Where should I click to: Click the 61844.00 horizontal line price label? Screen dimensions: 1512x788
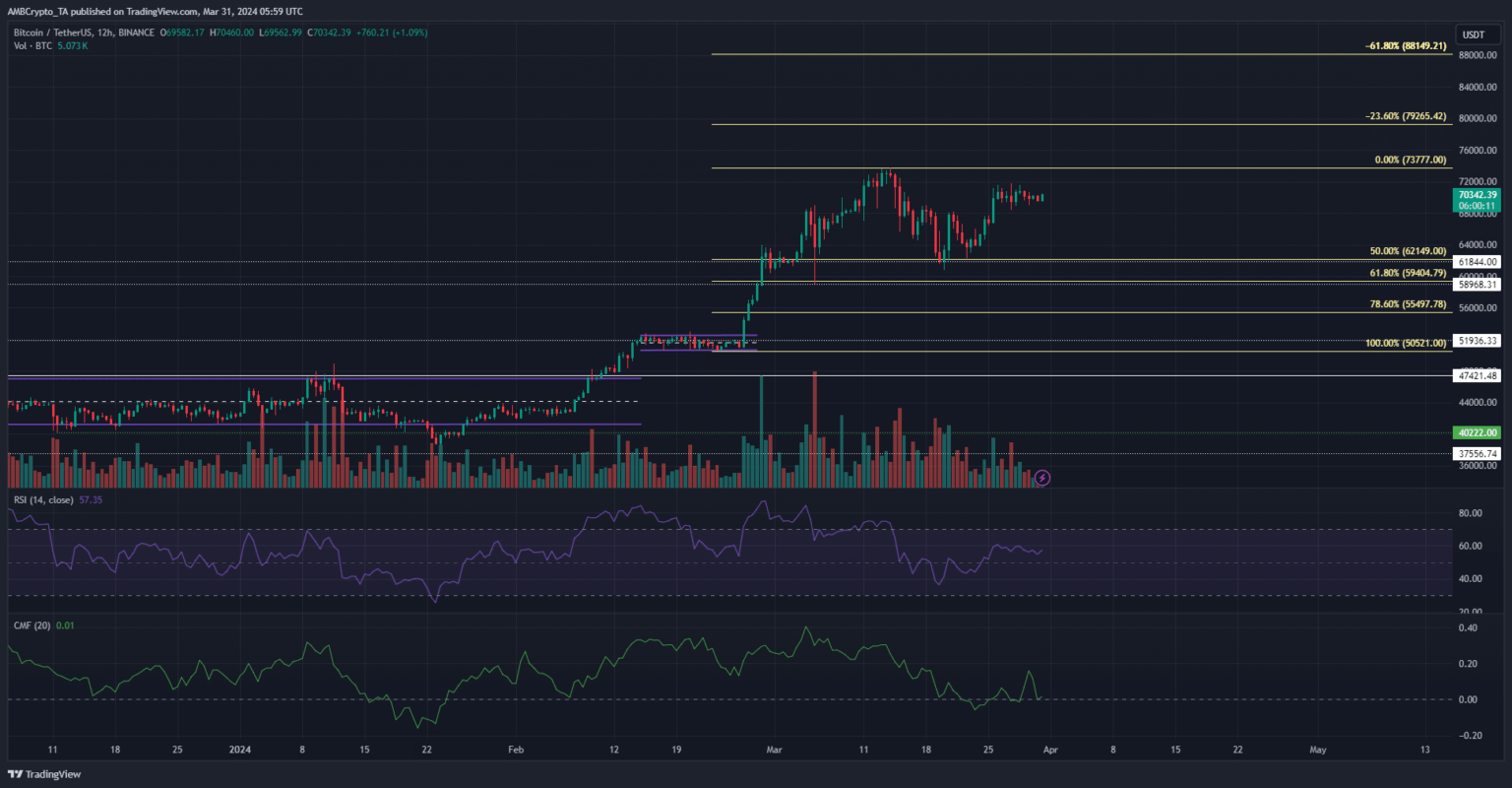(x=1477, y=262)
